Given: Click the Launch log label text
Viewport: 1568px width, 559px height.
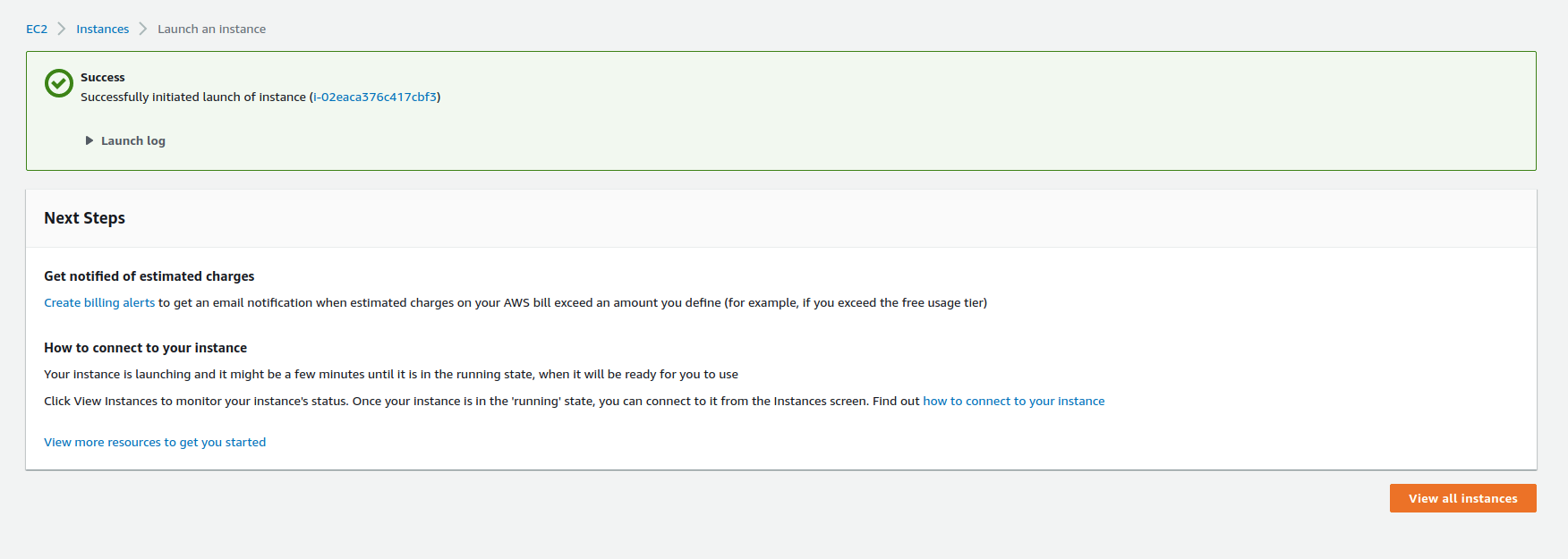Looking at the screenshot, I should pyautogui.click(x=133, y=140).
